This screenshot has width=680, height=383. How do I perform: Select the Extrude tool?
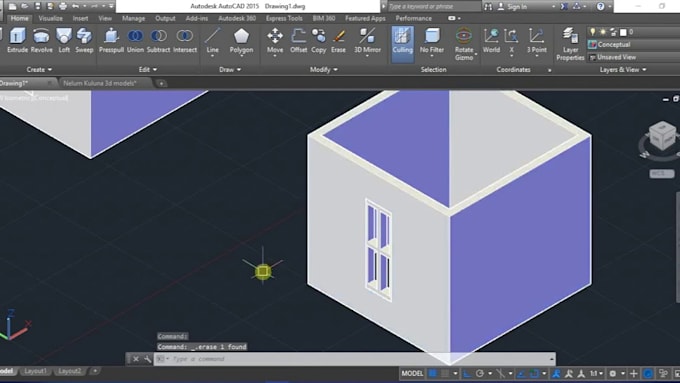17,40
